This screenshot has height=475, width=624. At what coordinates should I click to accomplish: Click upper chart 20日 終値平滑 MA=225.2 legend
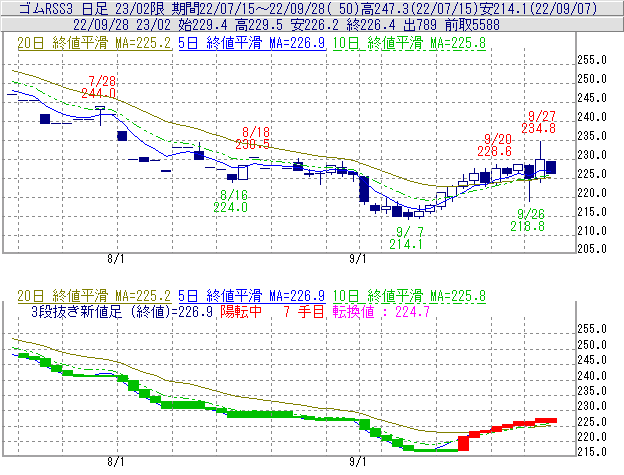[94, 43]
